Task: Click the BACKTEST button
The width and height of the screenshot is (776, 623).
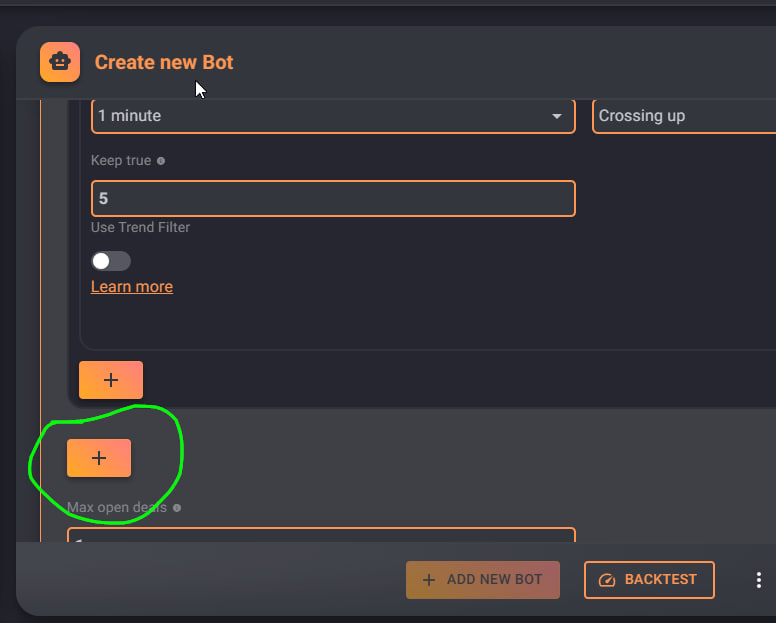Action: tap(649, 580)
